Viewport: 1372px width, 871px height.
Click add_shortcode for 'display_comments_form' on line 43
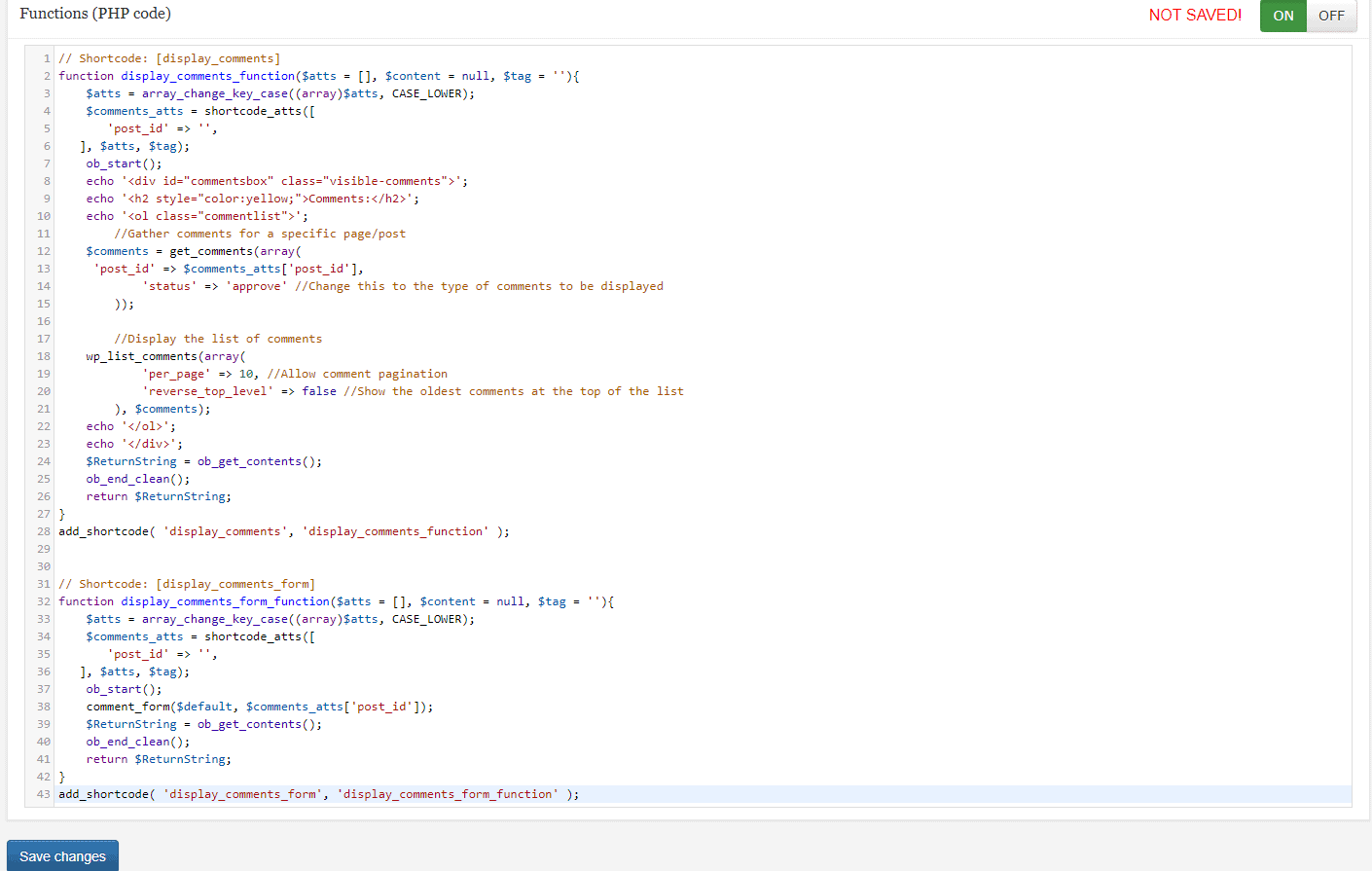[x=319, y=794]
